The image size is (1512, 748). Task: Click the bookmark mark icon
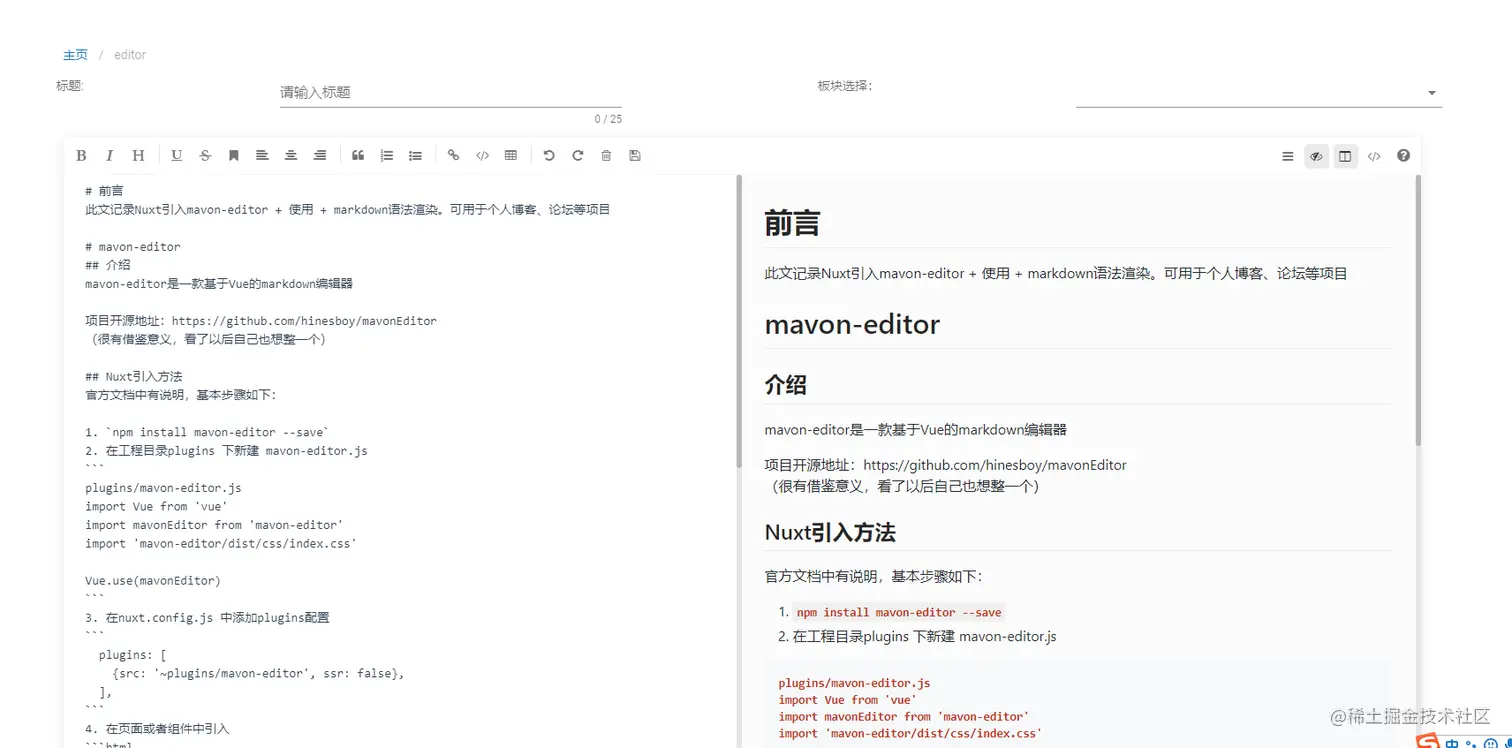click(233, 155)
